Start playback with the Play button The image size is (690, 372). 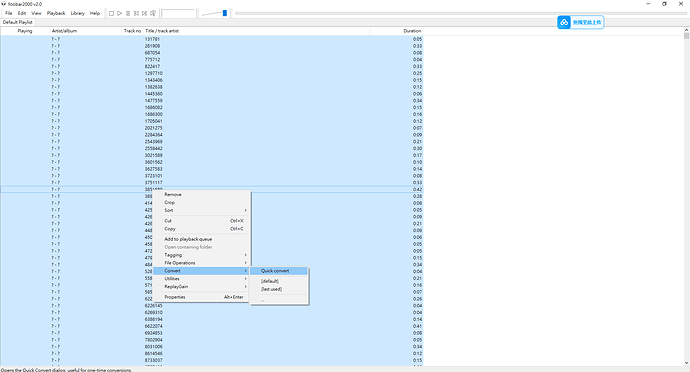coord(119,13)
